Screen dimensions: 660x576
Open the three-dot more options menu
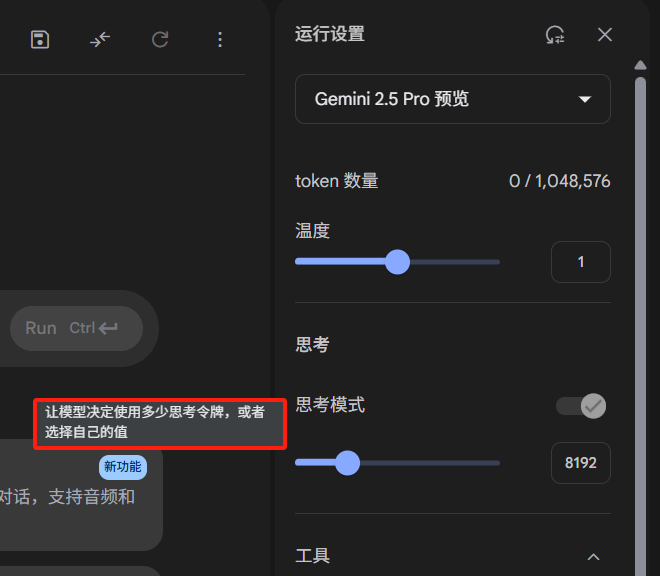pos(220,40)
